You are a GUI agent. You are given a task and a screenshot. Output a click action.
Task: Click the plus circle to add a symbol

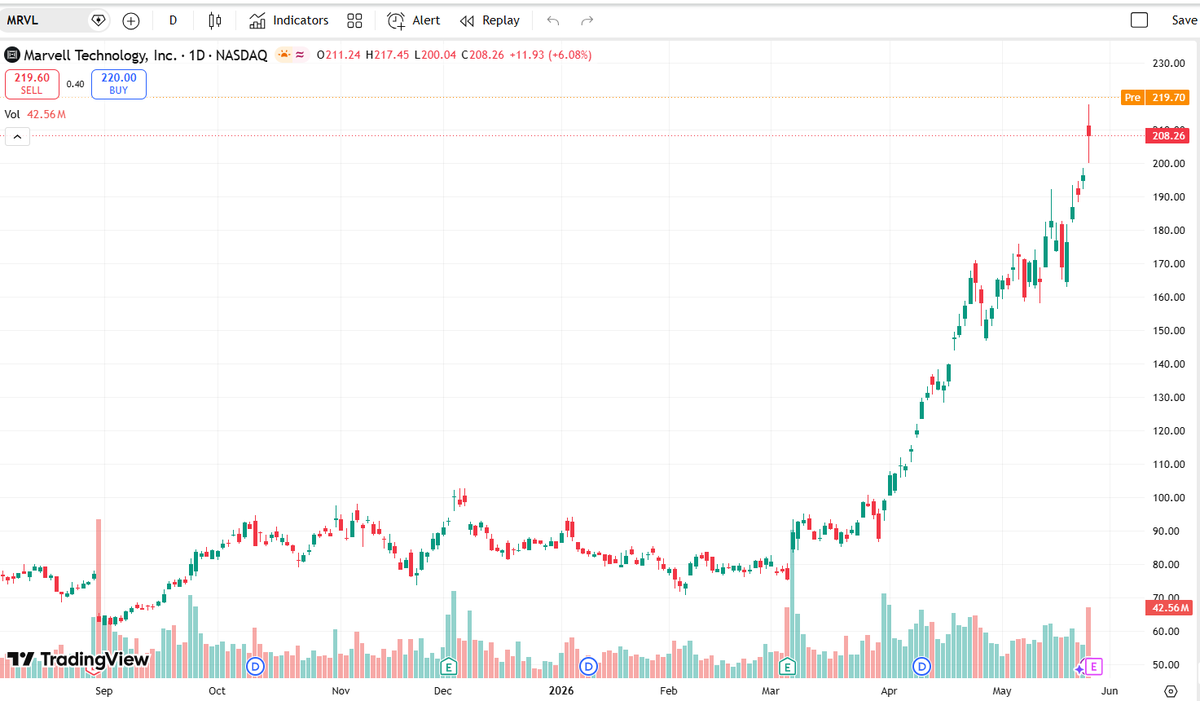coord(131,20)
